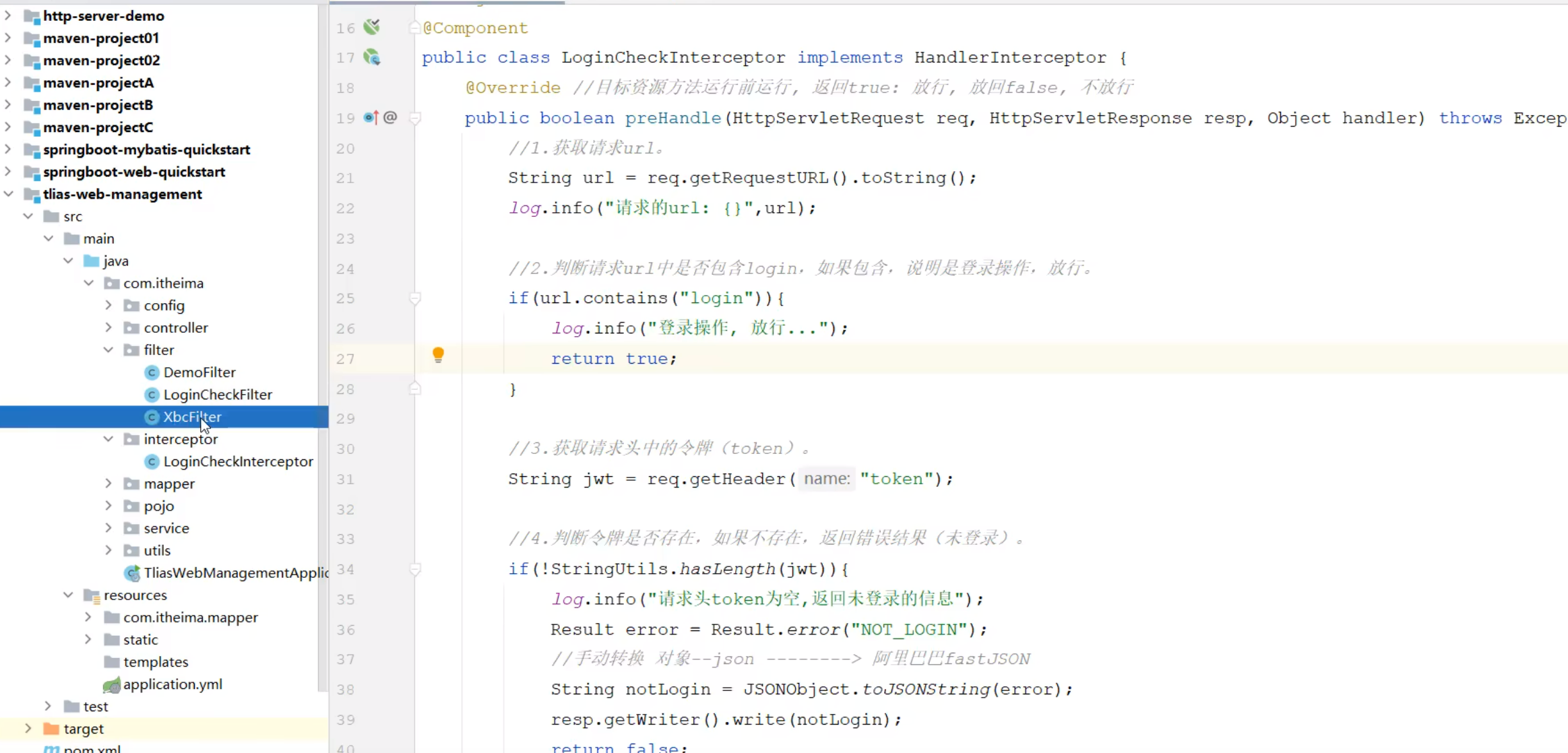Screen dimensions: 1568x753
Task: Open the application.yml config file
Action: (172, 684)
